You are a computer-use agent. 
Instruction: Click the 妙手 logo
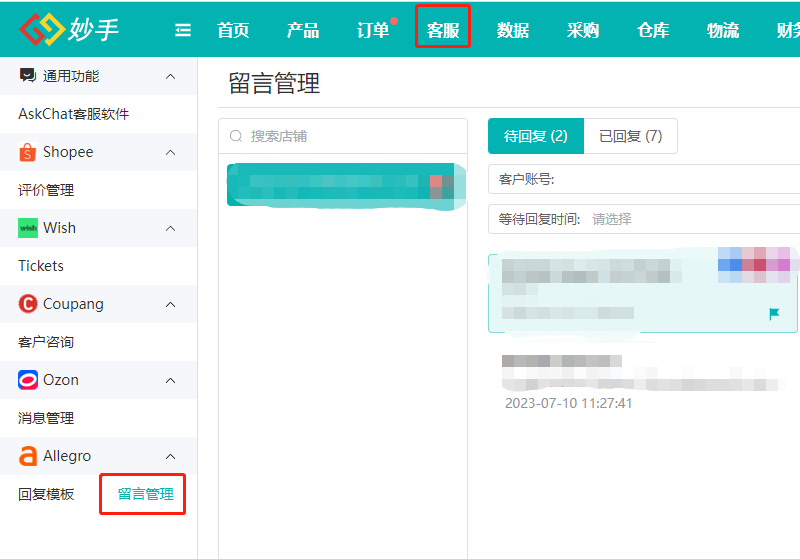click(69, 29)
